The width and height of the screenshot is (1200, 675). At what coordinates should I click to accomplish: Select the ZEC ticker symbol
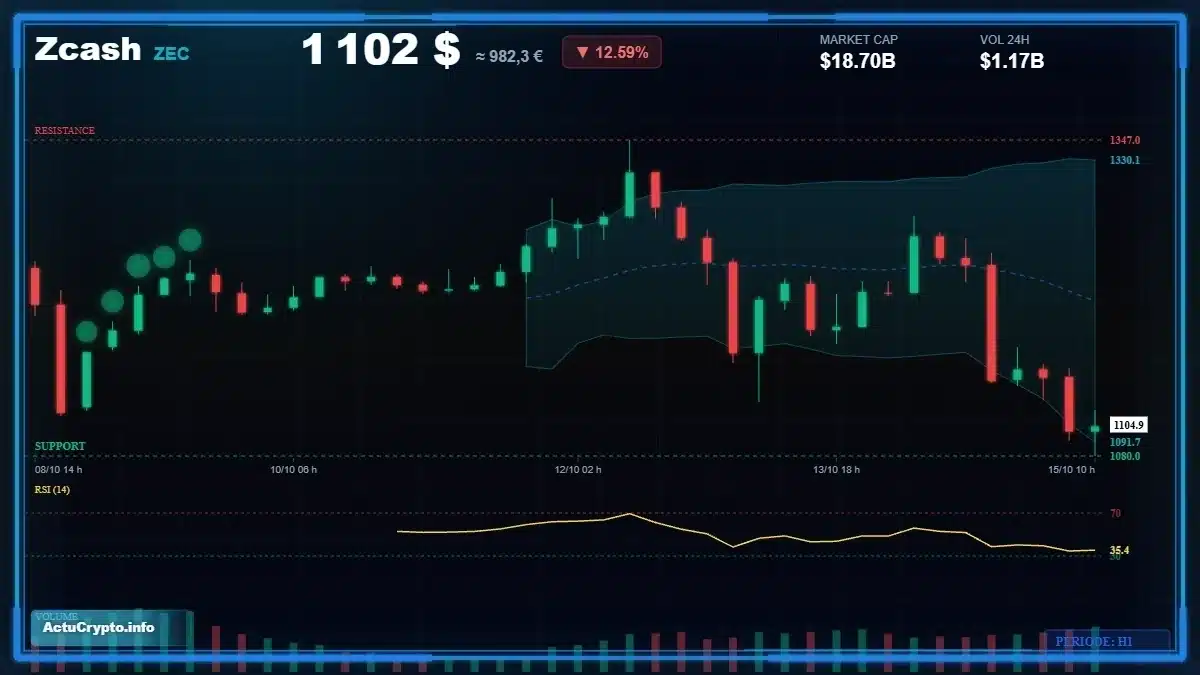point(171,54)
